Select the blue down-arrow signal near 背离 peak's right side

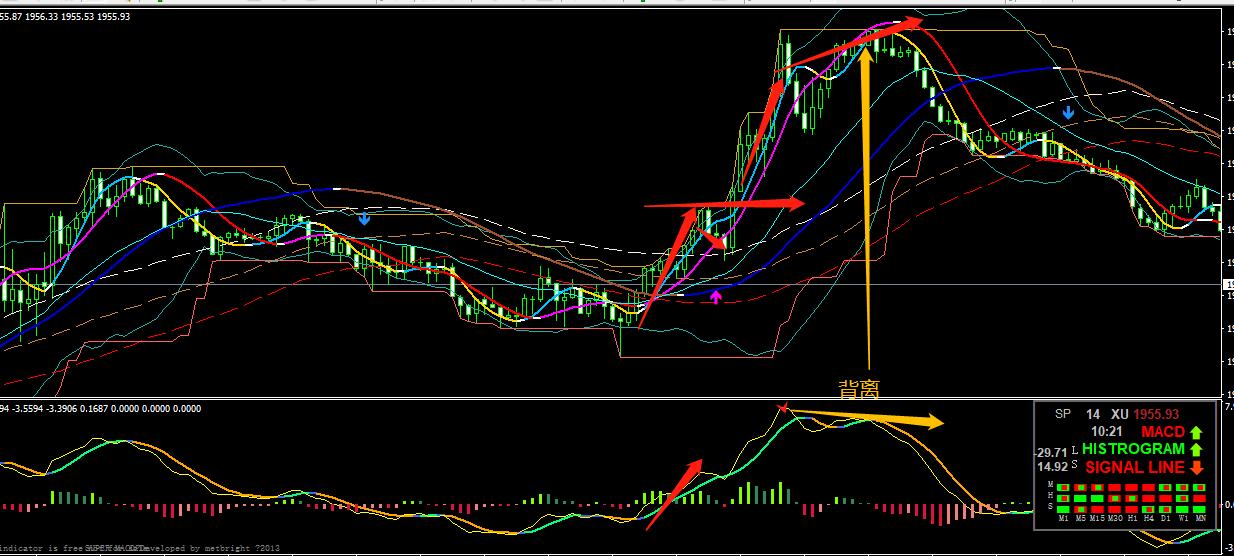coord(1068,112)
